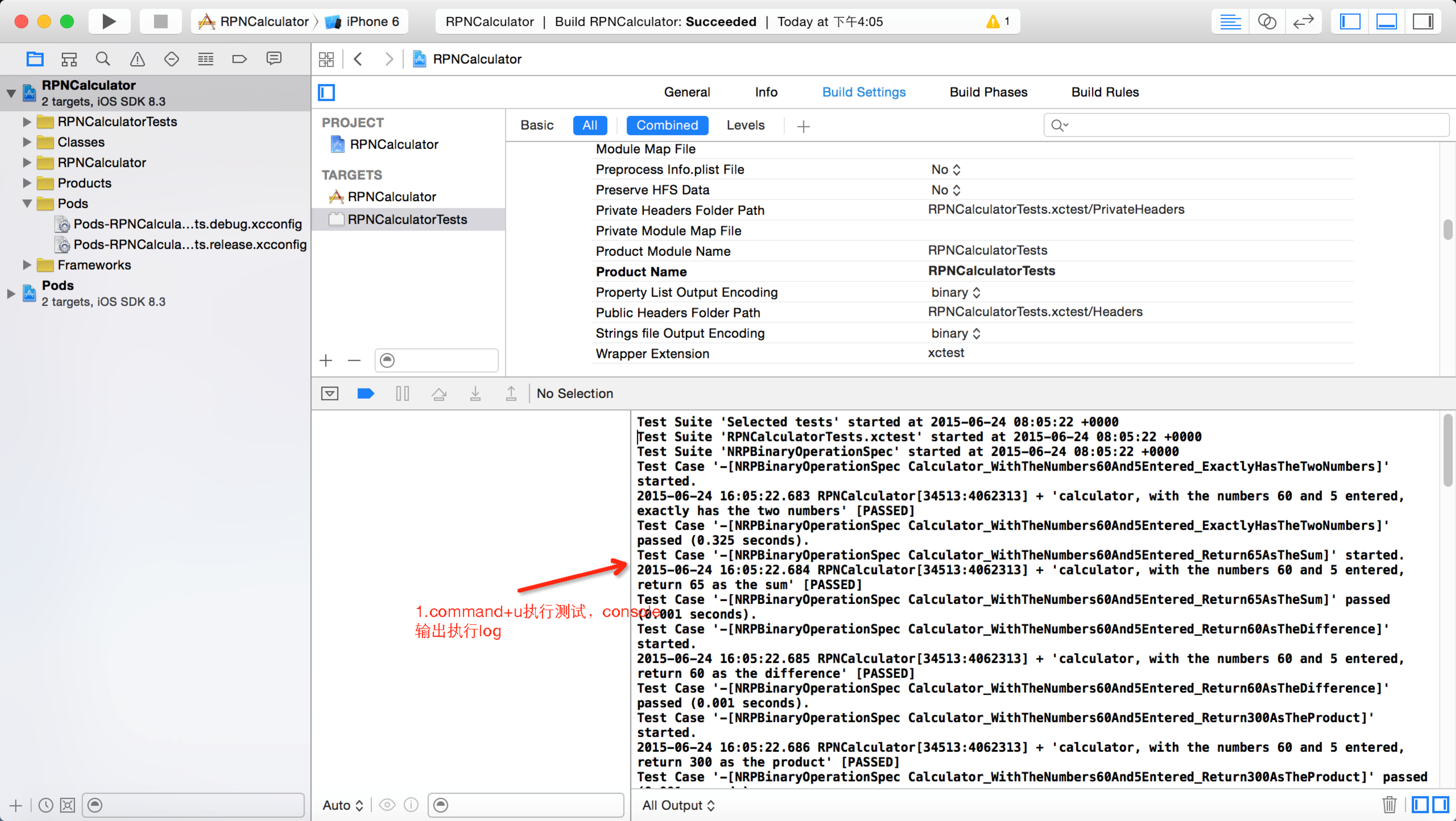This screenshot has width=1456, height=821.
Task: Open Preprocess Info.plist File dropdown
Action: click(x=946, y=169)
